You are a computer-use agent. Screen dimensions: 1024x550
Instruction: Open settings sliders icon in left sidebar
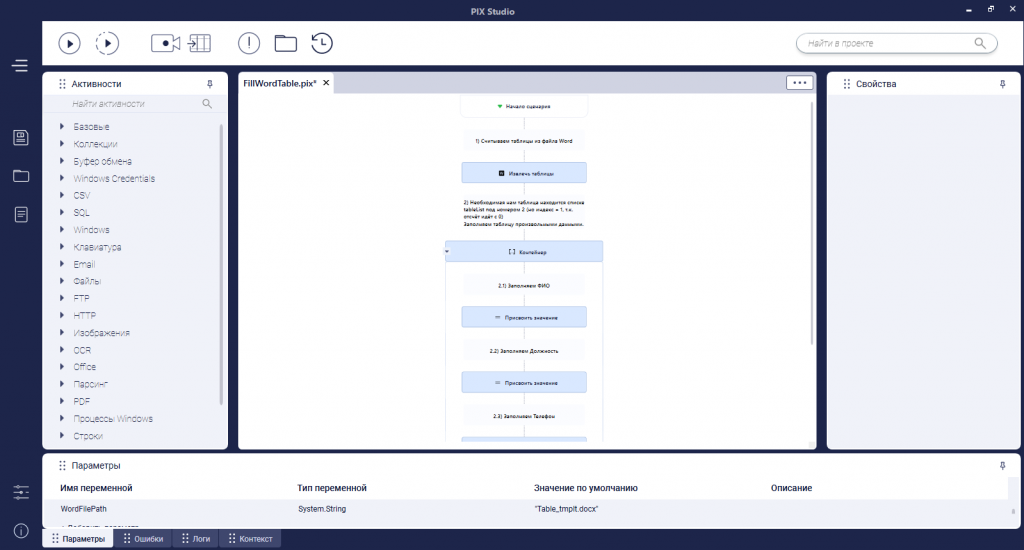20,492
